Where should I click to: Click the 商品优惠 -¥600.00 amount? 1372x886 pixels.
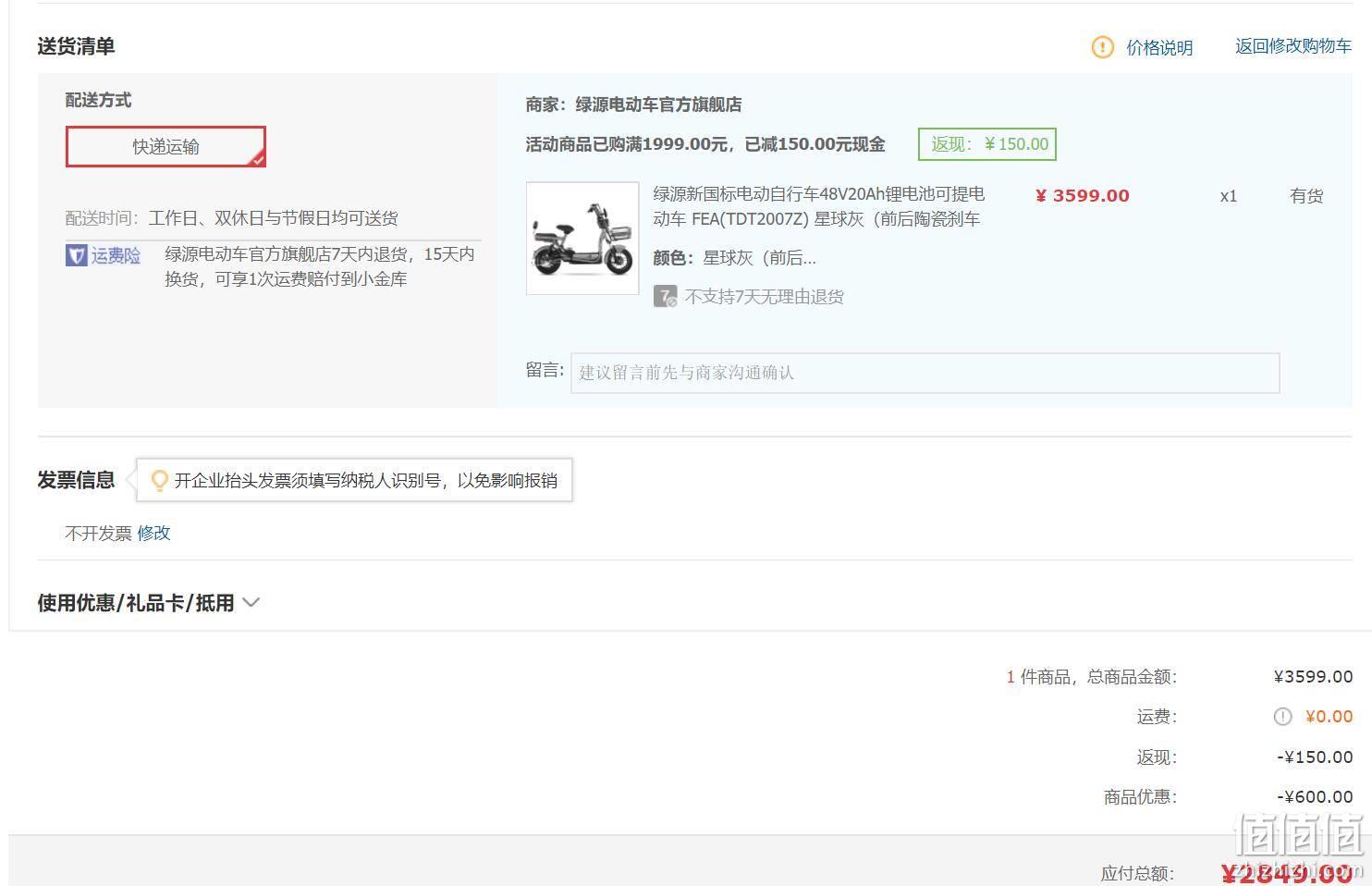pos(1315,796)
